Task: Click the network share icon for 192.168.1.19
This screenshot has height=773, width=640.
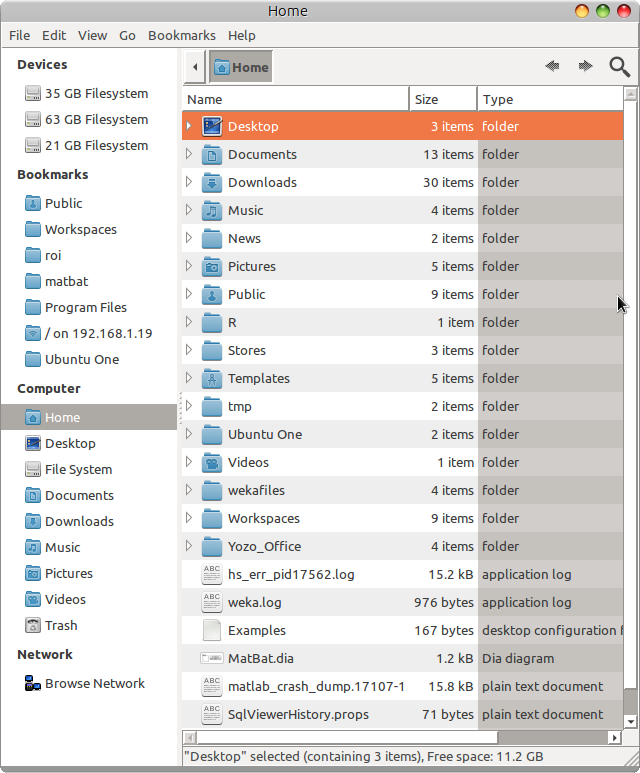Action: point(33,333)
